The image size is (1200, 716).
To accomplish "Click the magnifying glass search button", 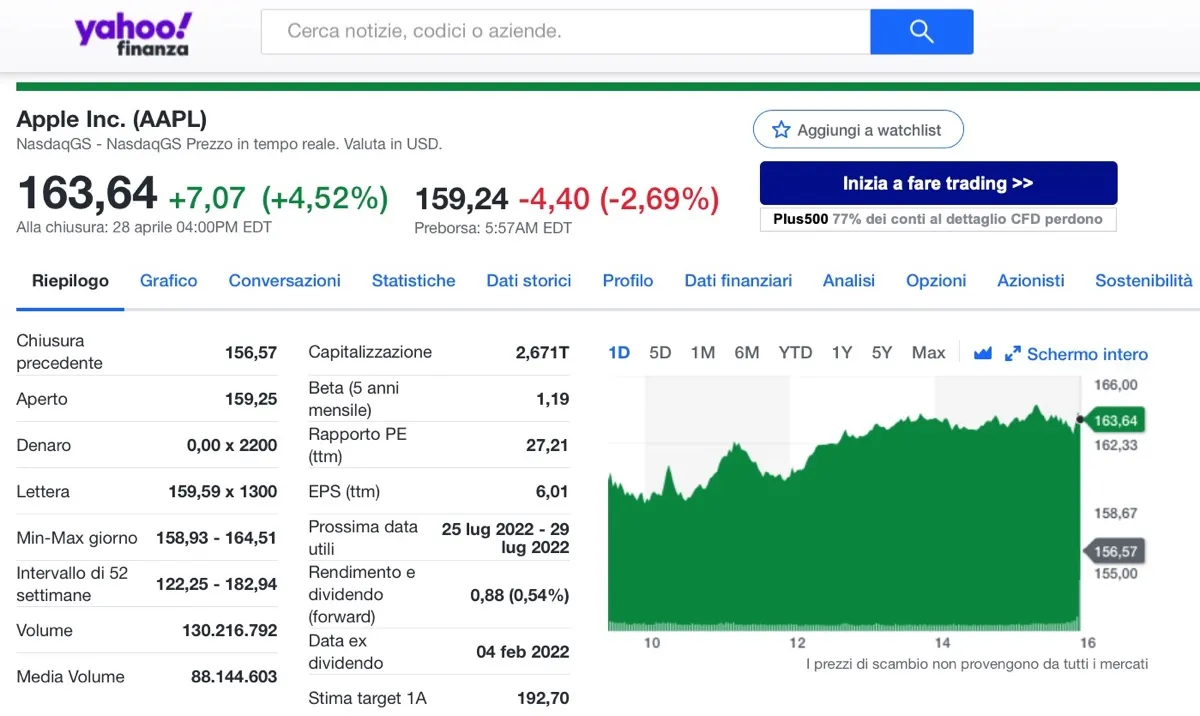I will [921, 32].
